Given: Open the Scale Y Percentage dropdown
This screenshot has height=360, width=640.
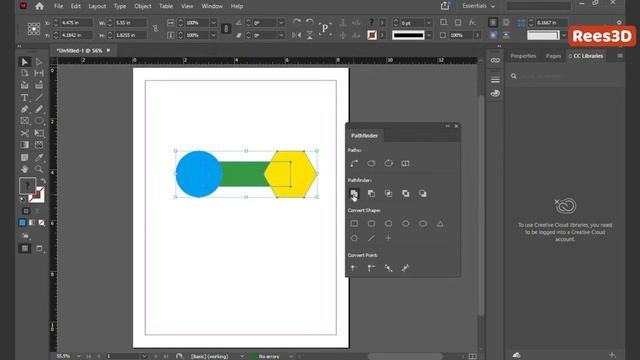Looking at the screenshot, I should pyautogui.click(x=213, y=36).
